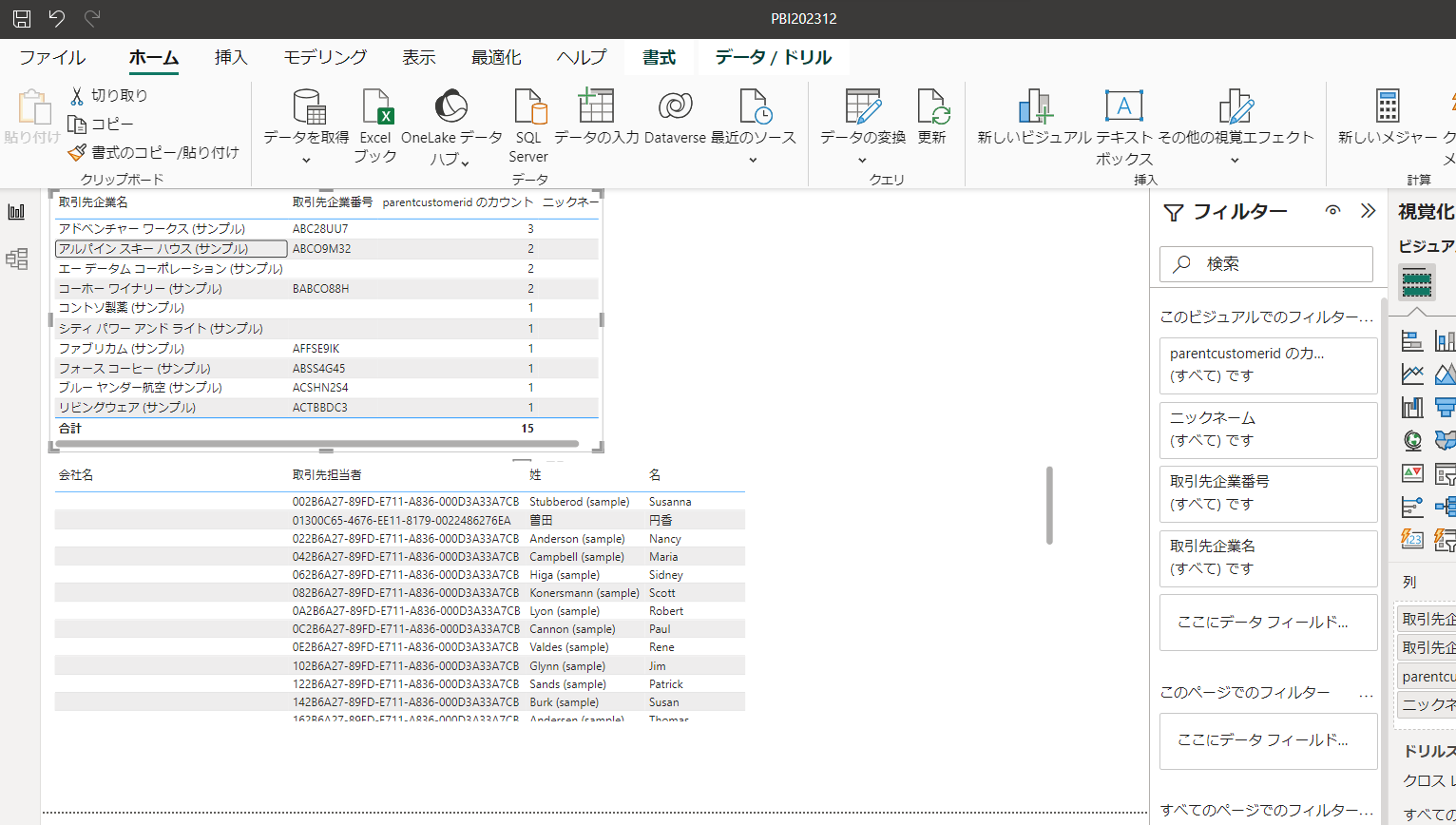Save the report using the disk icon

[x=21, y=18]
